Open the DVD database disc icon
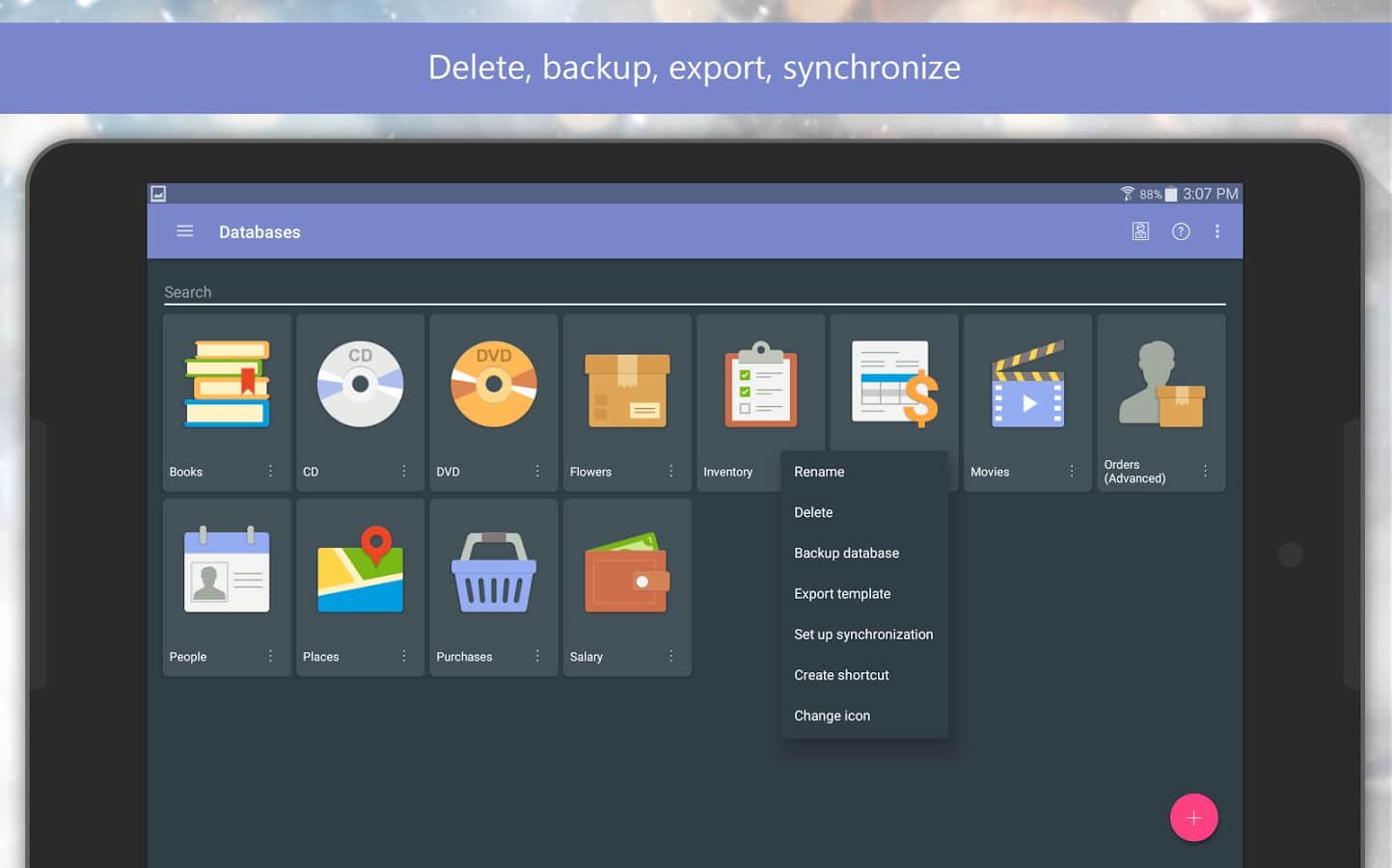 pyautogui.click(x=493, y=384)
